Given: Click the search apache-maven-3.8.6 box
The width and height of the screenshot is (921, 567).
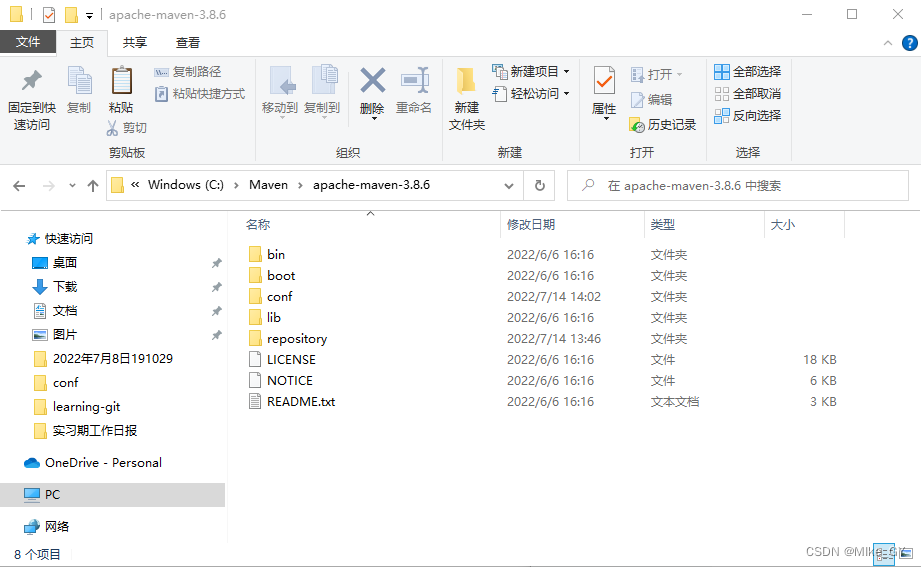Looking at the screenshot, I should [x=738, y=186].
